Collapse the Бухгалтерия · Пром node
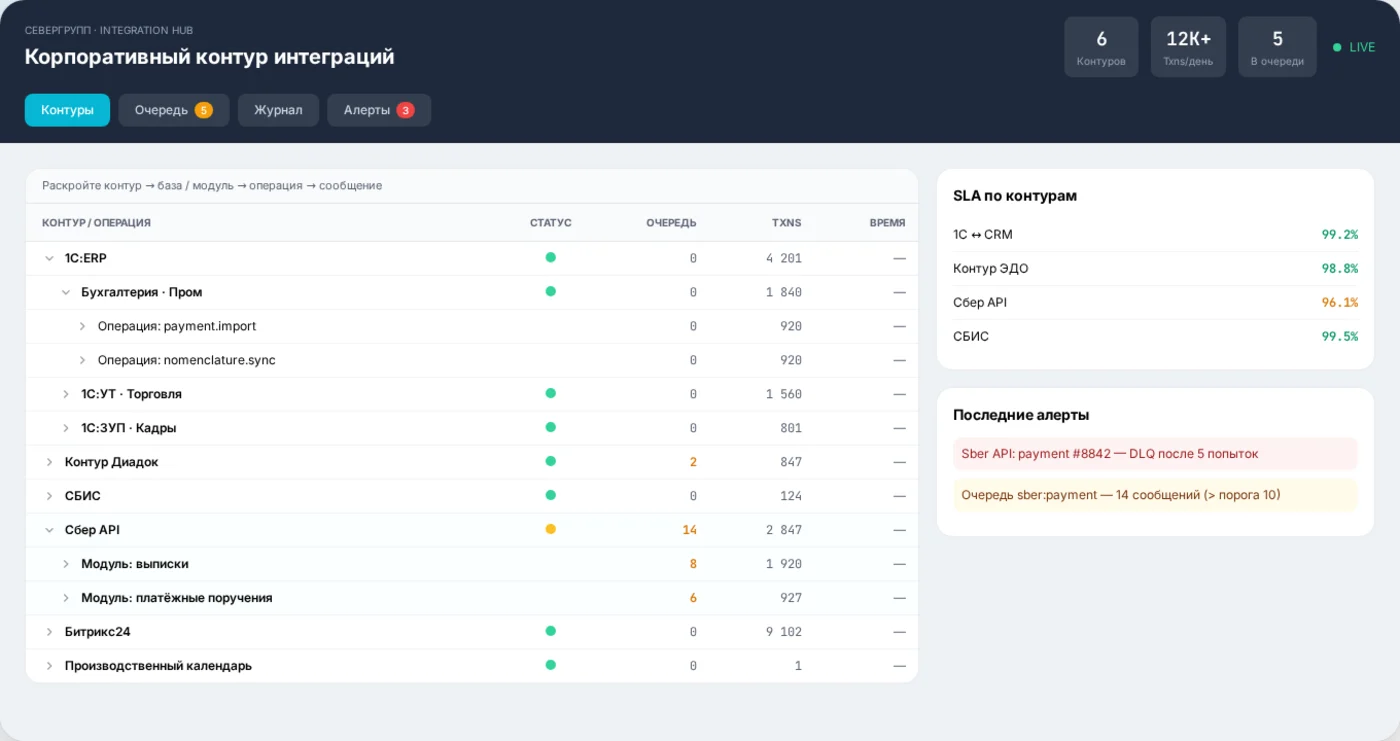Screen dimensions: 1400x741 pyautogui.click(x=66, y=292)
